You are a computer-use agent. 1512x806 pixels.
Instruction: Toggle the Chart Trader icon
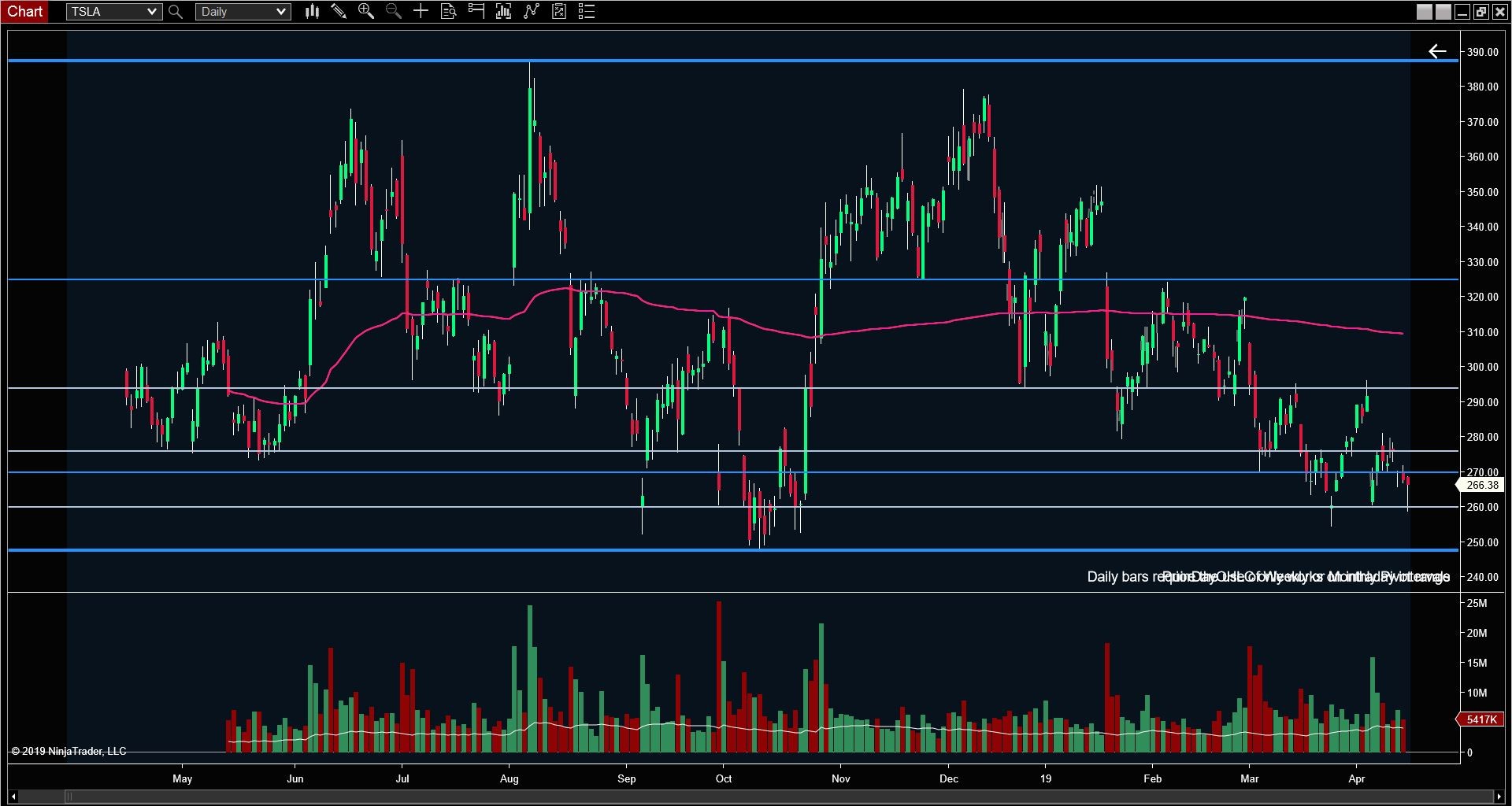[476, 12]
